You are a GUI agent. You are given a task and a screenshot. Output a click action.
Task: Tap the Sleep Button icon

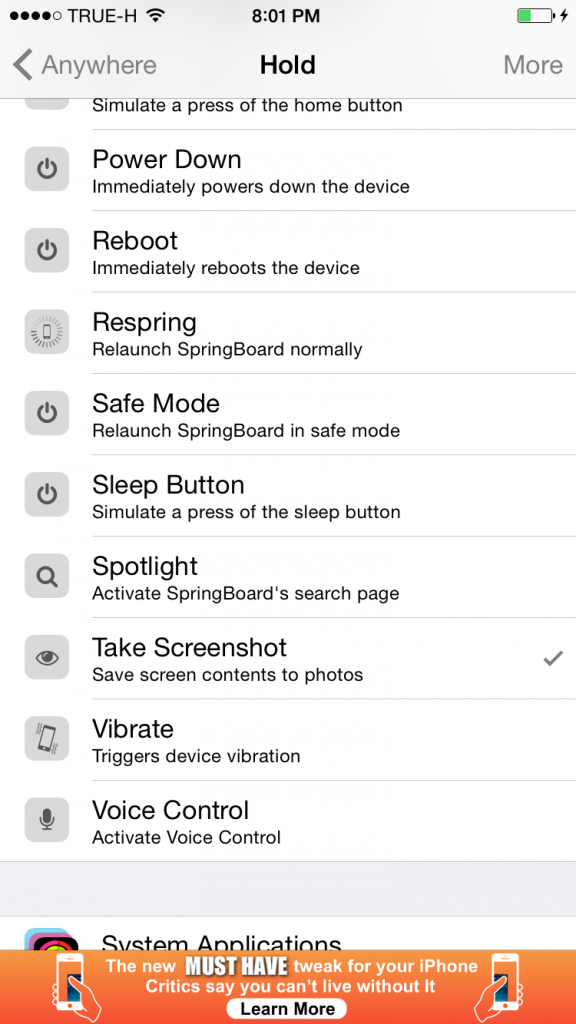pos(46,494)
